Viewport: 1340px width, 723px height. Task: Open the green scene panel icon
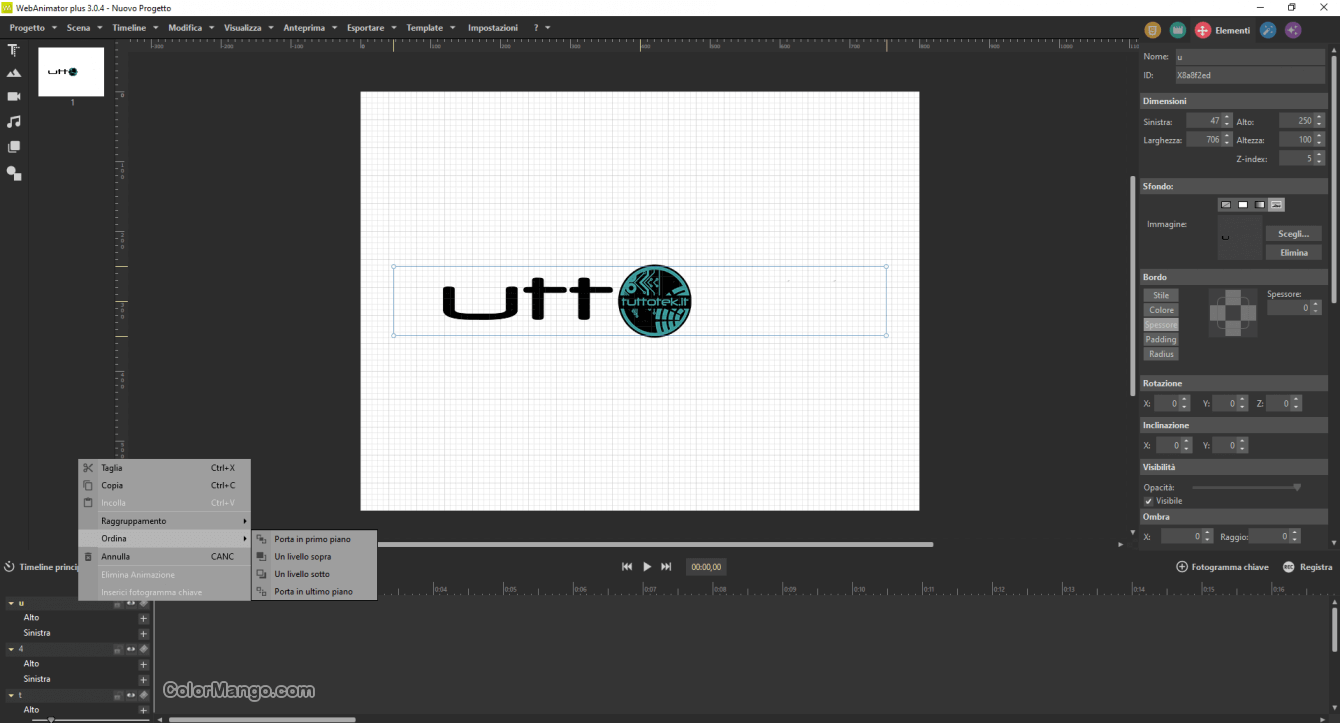pyautogui.click(x=1178, y=30)
